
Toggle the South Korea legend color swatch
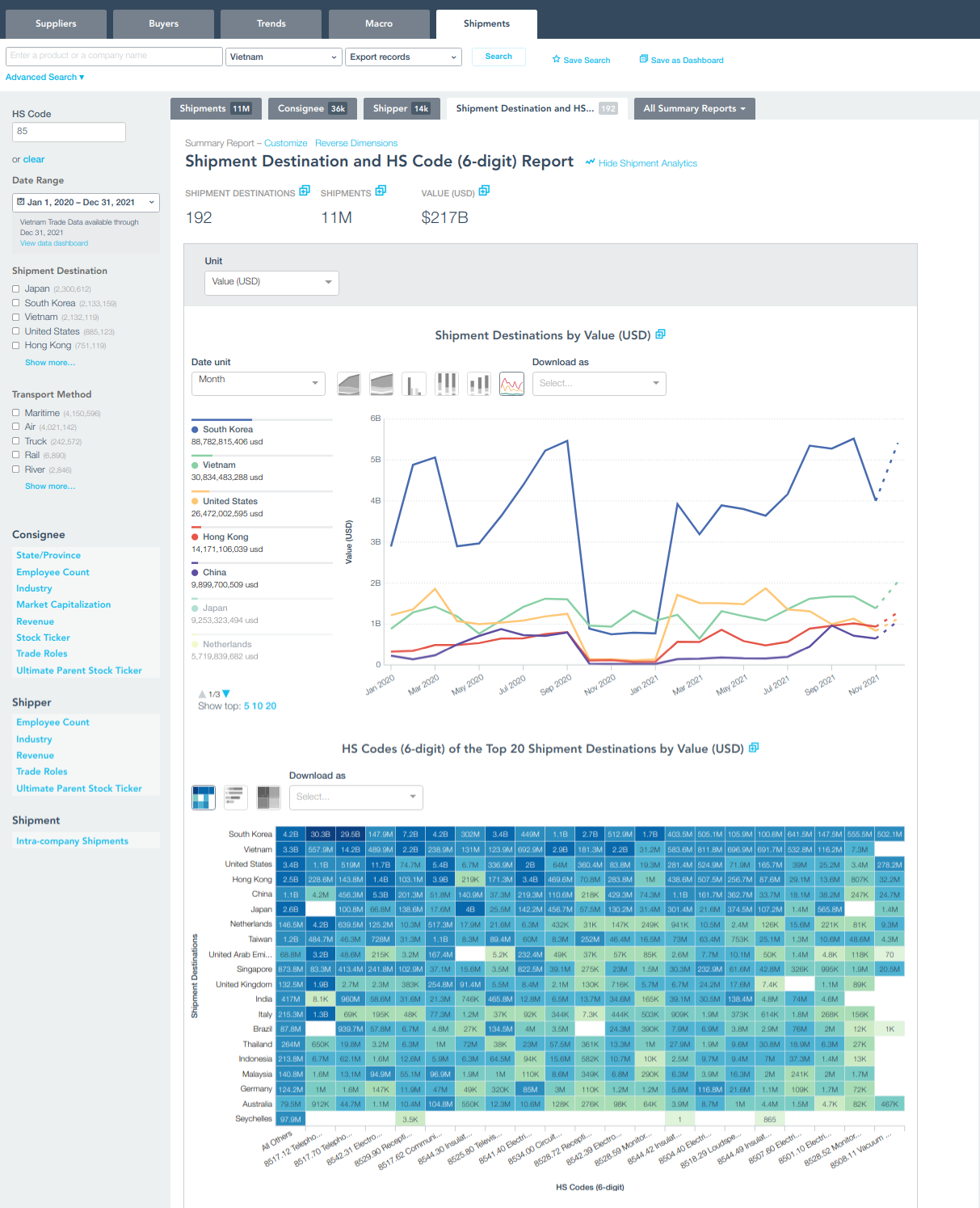pyautogui.click(x=196, y=429)
